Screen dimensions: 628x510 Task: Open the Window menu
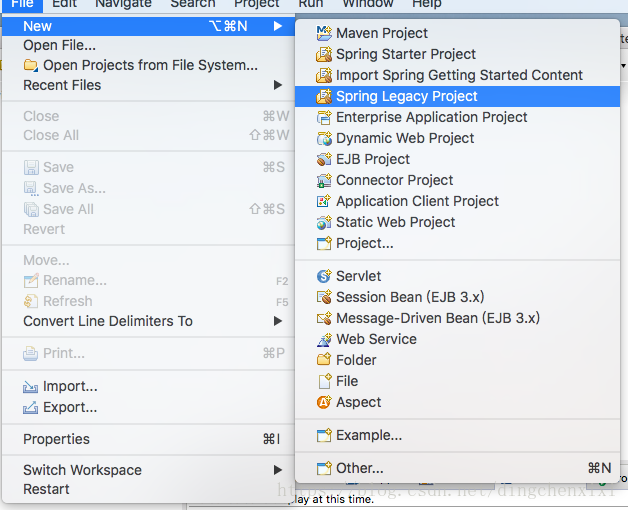pyautogui.click(x=368, y=4)
